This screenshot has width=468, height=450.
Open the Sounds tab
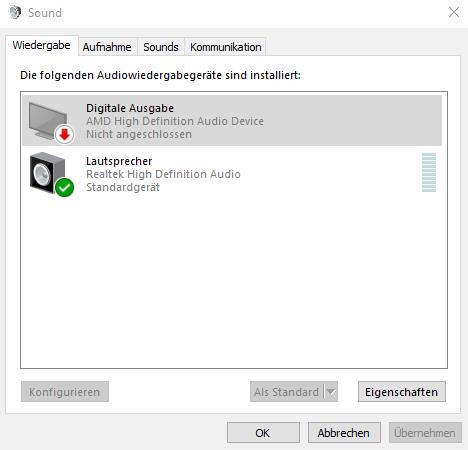coord(161,47)
